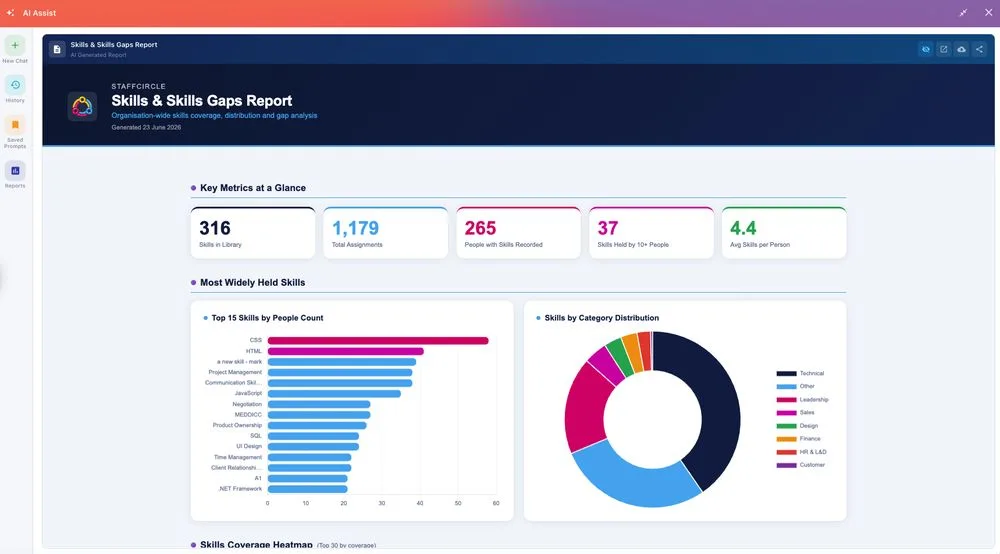
Task: Click the Key Metrics at a Glance heading
Action: [253, 188]
